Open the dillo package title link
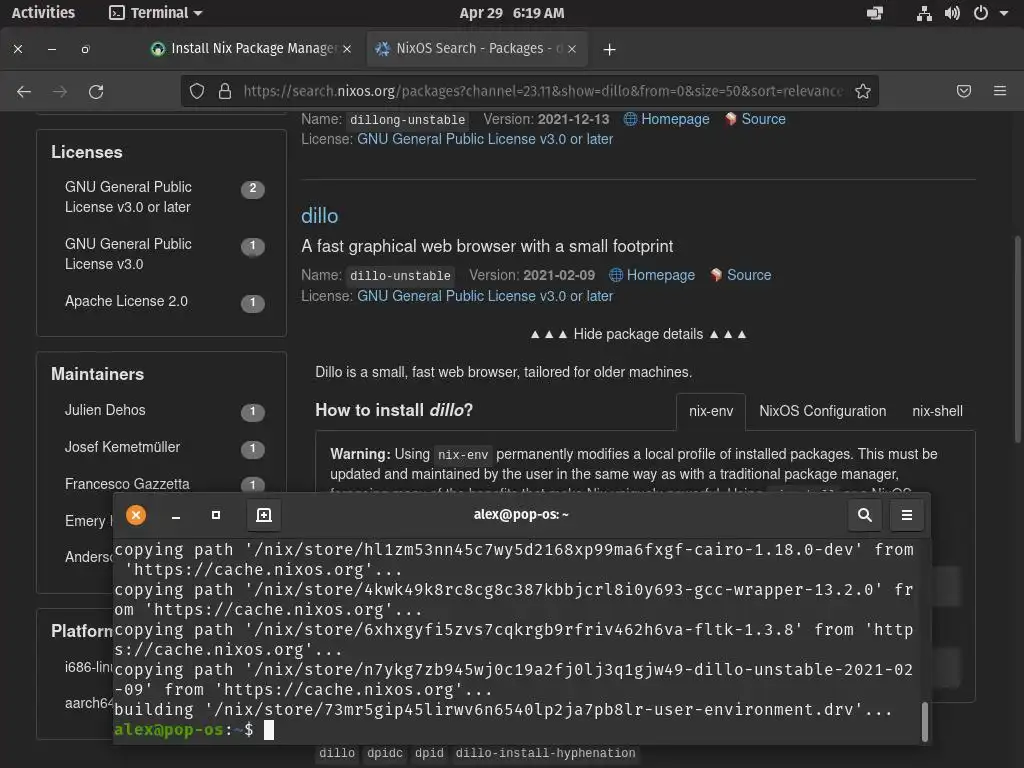The height and width of the screenshot is (768, 1024). point(319,216)
